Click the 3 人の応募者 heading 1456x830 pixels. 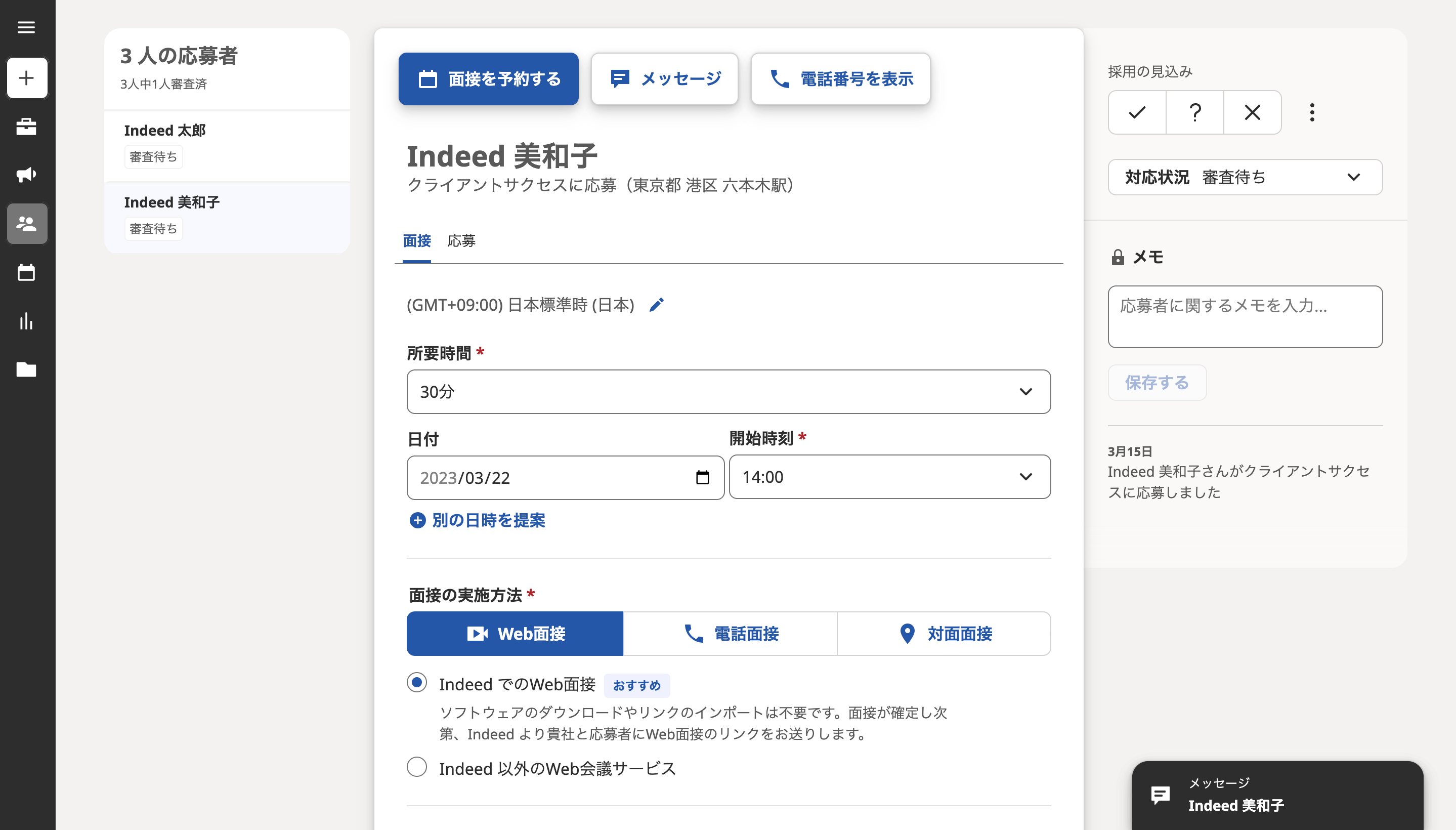point(179,55)
